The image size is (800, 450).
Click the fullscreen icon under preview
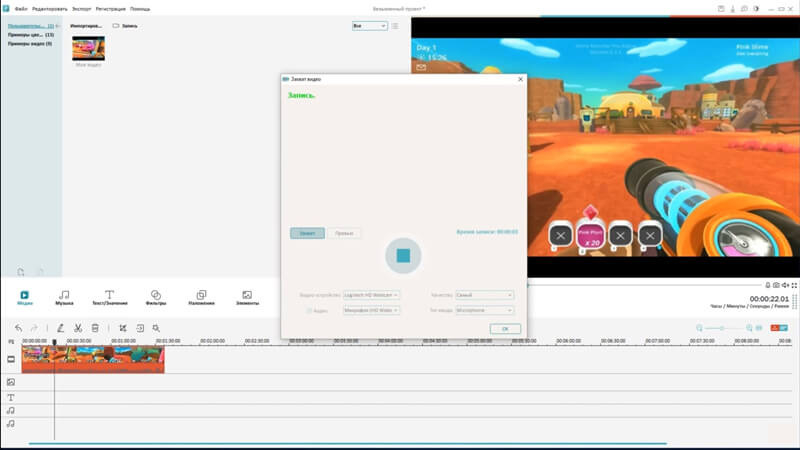(x=794, y=285)
